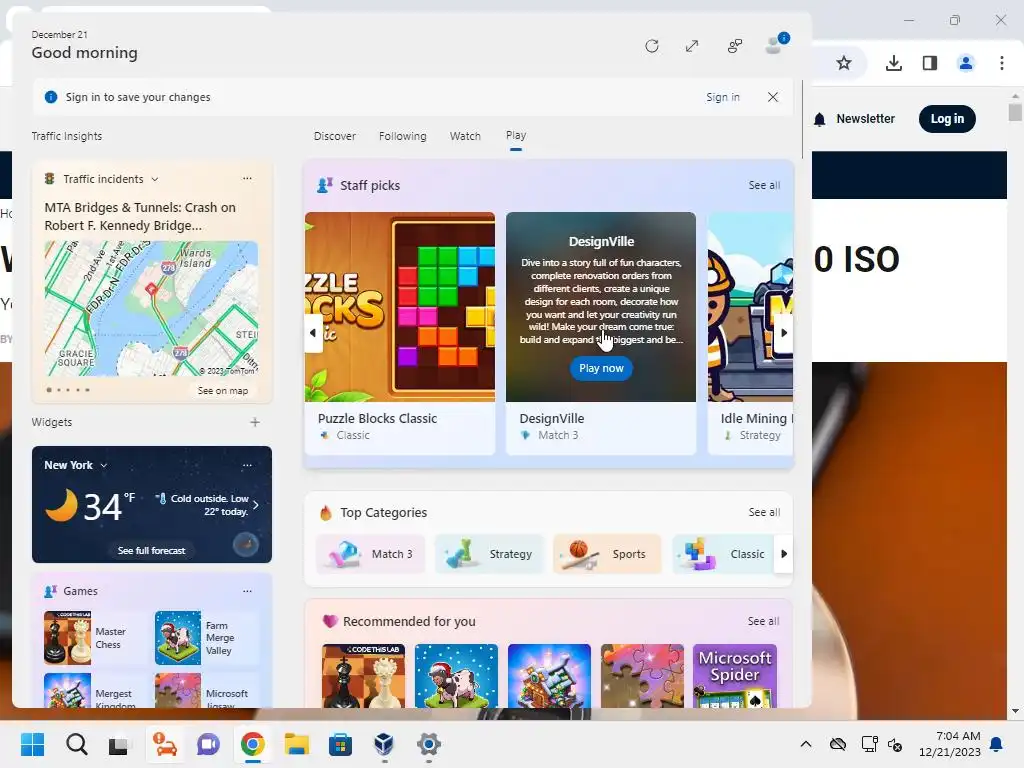Image resolution: width=1024 pixels, height=768 pixels.
Task: Open Microsoft Spider recommended game
Action: coord(735,676)
